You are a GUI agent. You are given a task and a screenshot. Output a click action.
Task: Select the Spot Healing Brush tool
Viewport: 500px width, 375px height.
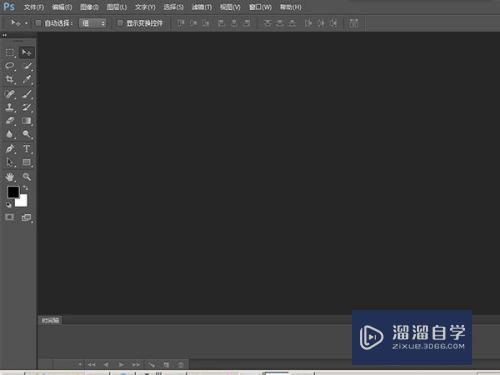point(10,94)
